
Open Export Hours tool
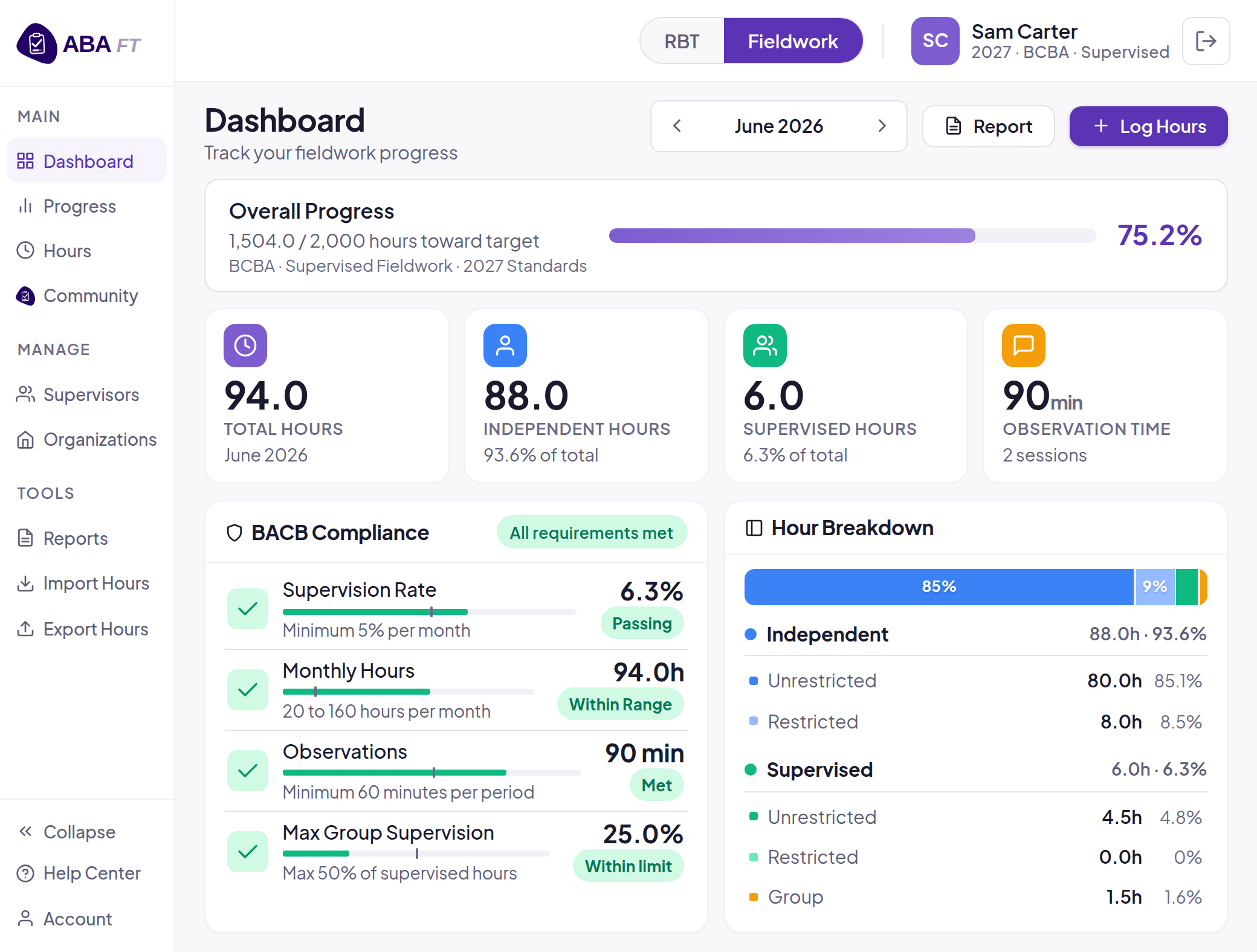[87, 629]
